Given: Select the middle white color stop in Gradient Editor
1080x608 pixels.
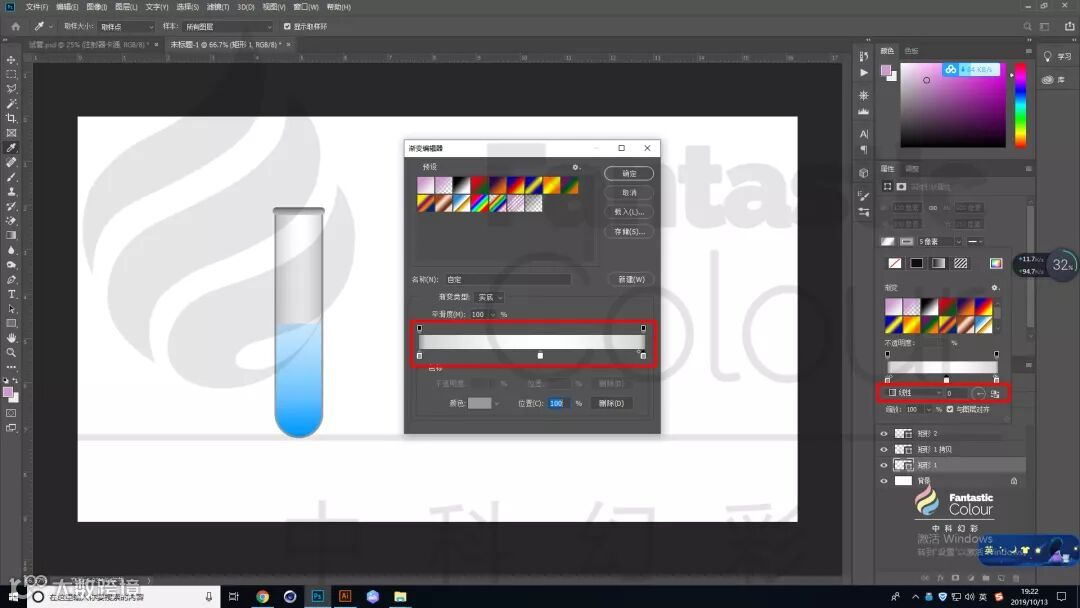Looking at the screenshot, I should tap(540, 356).
